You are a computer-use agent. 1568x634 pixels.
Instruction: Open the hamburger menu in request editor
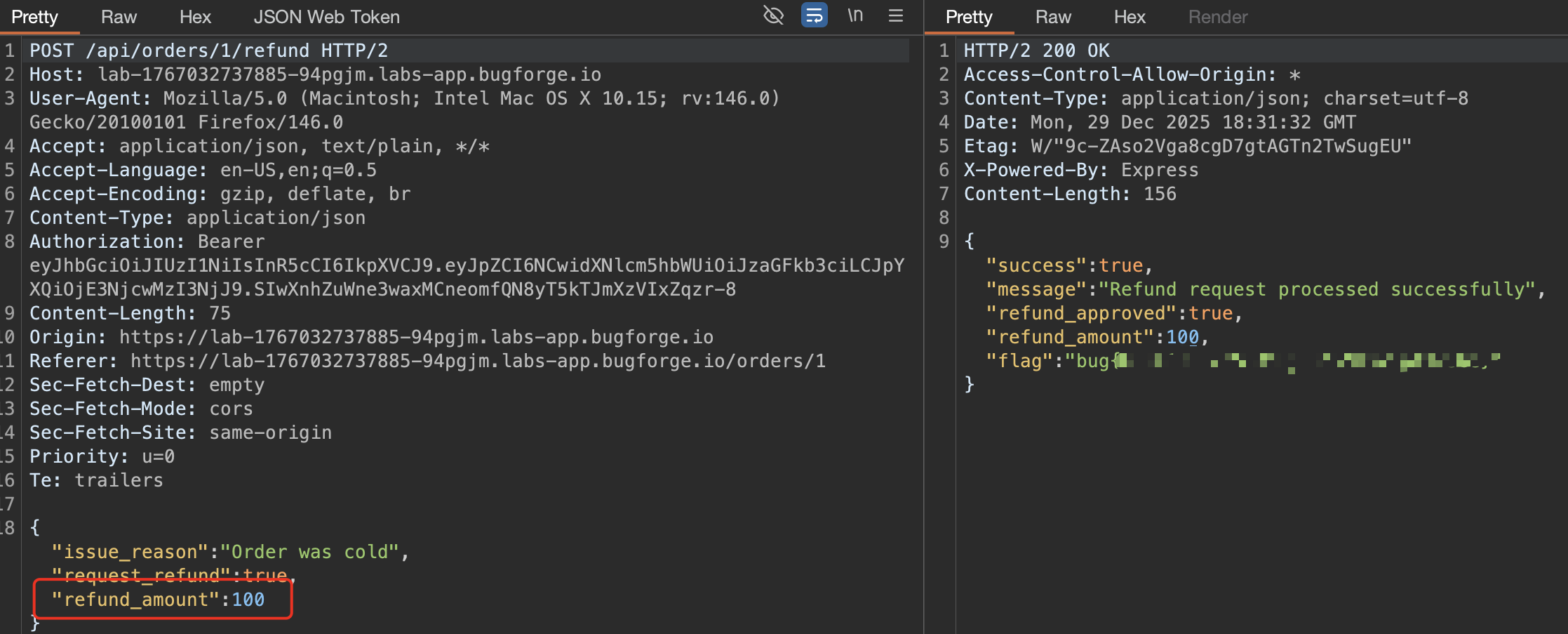pyautogui.click(x=895, y=15)
